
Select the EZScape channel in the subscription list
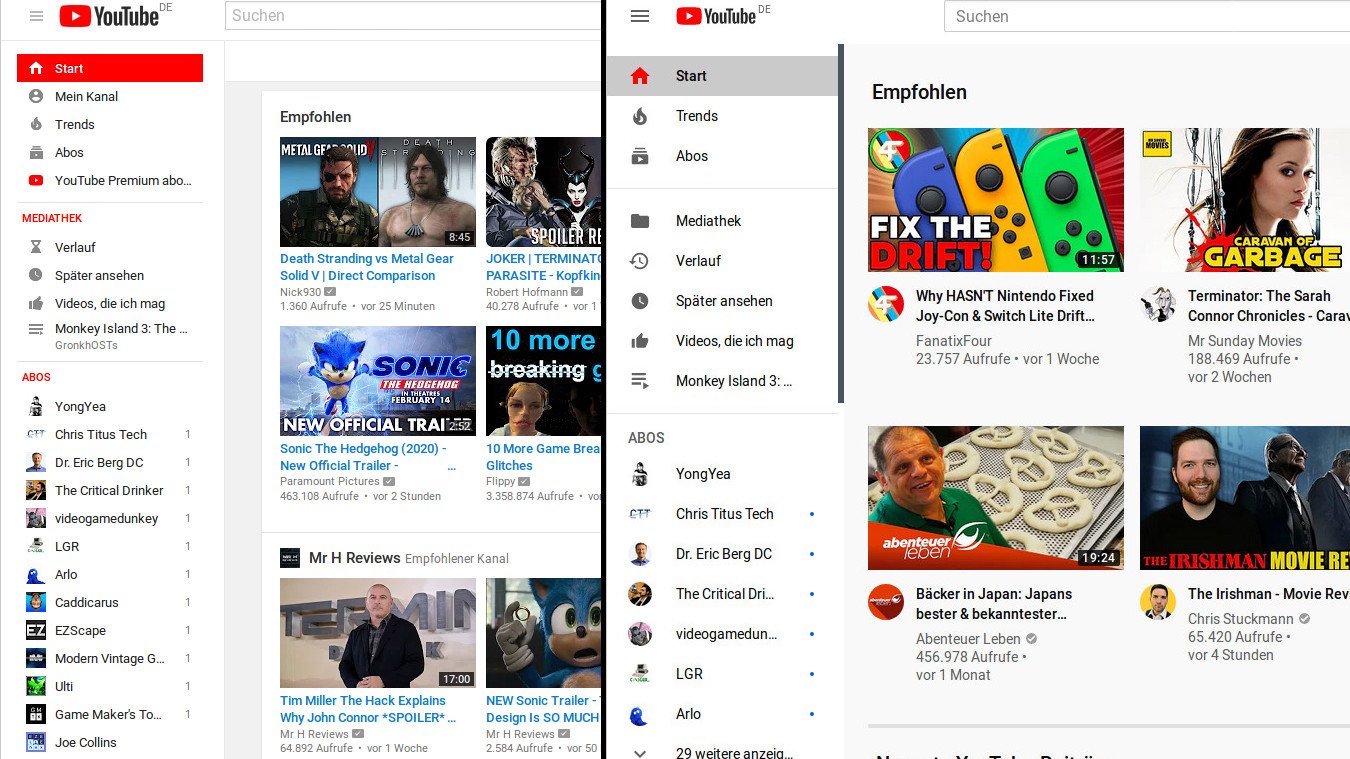point(80,631)
